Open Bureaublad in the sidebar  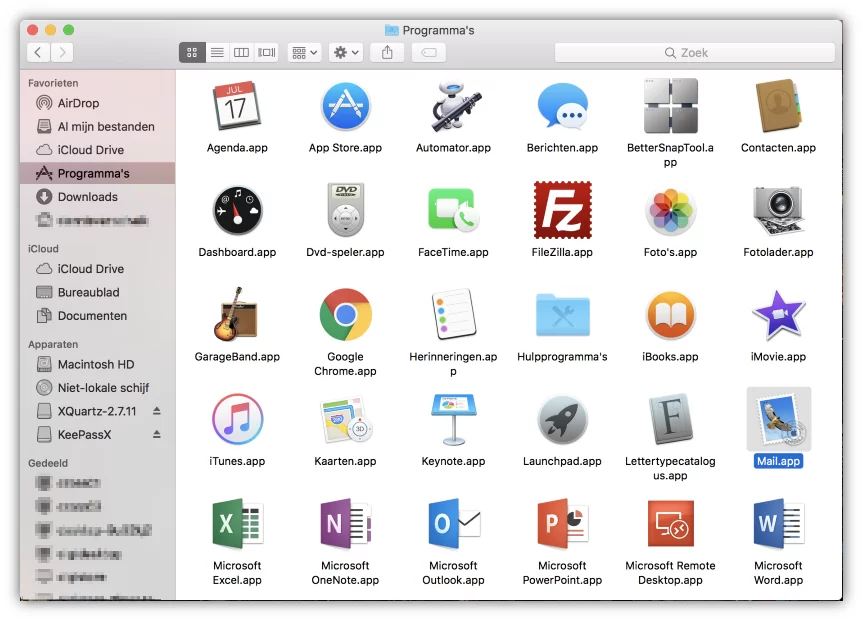[x=97, y=292]
